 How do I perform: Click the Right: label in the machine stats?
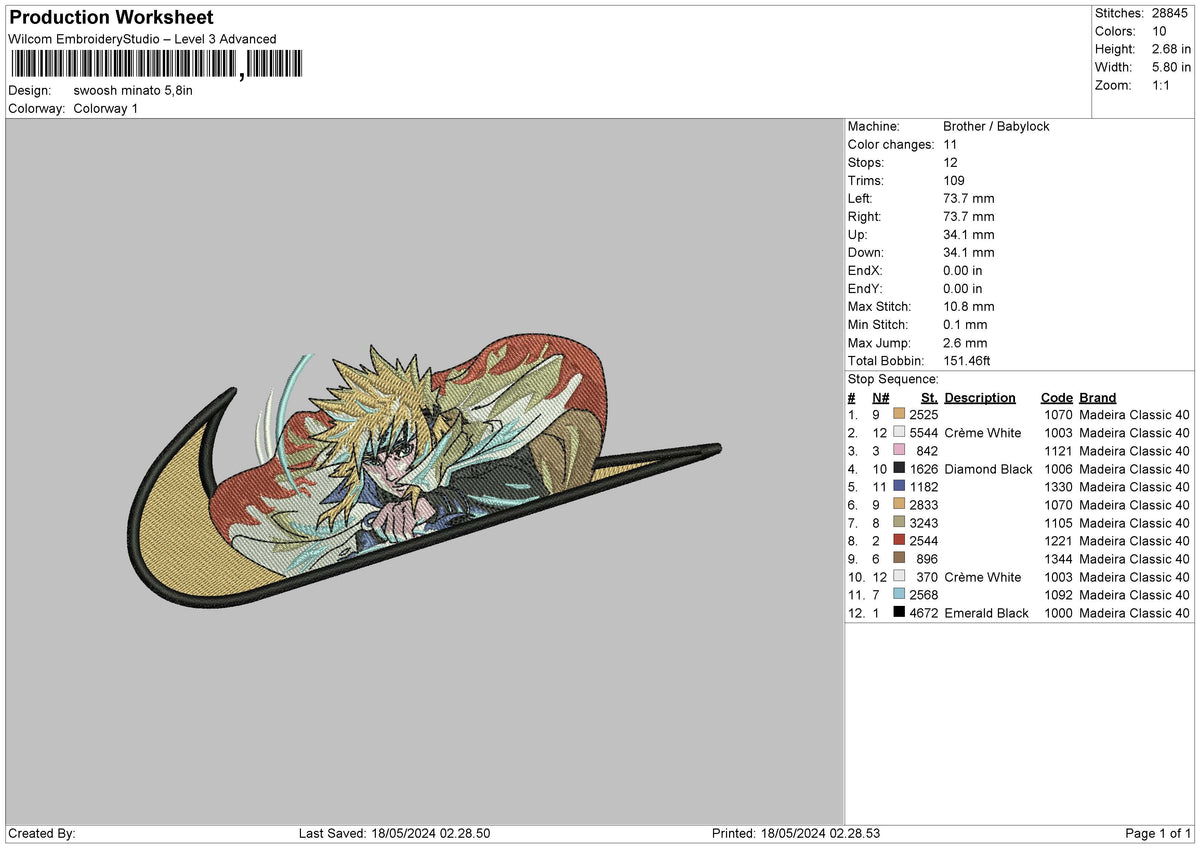(x=864, y=217)
